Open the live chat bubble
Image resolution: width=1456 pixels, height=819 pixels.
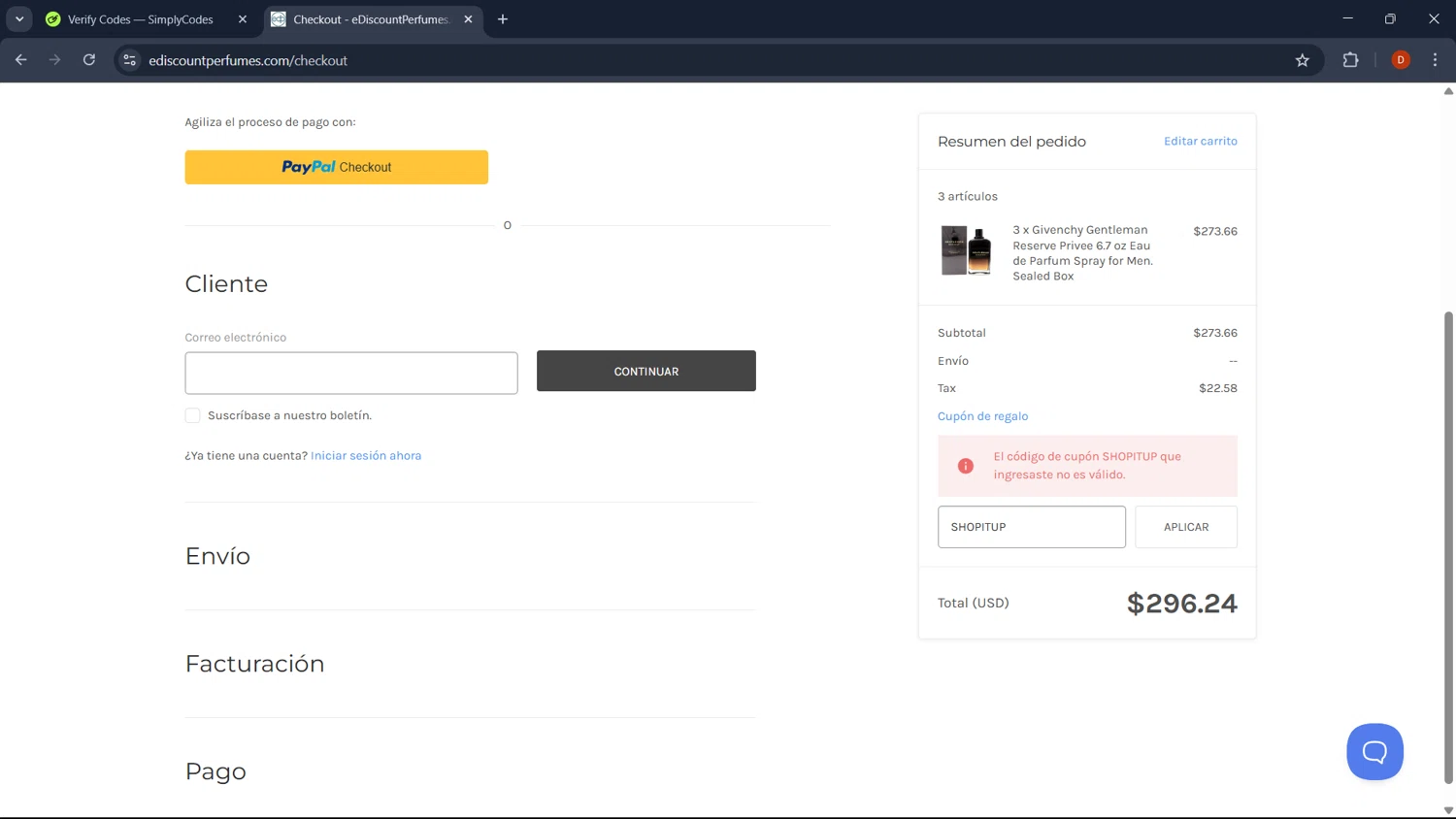[1375, 752]
